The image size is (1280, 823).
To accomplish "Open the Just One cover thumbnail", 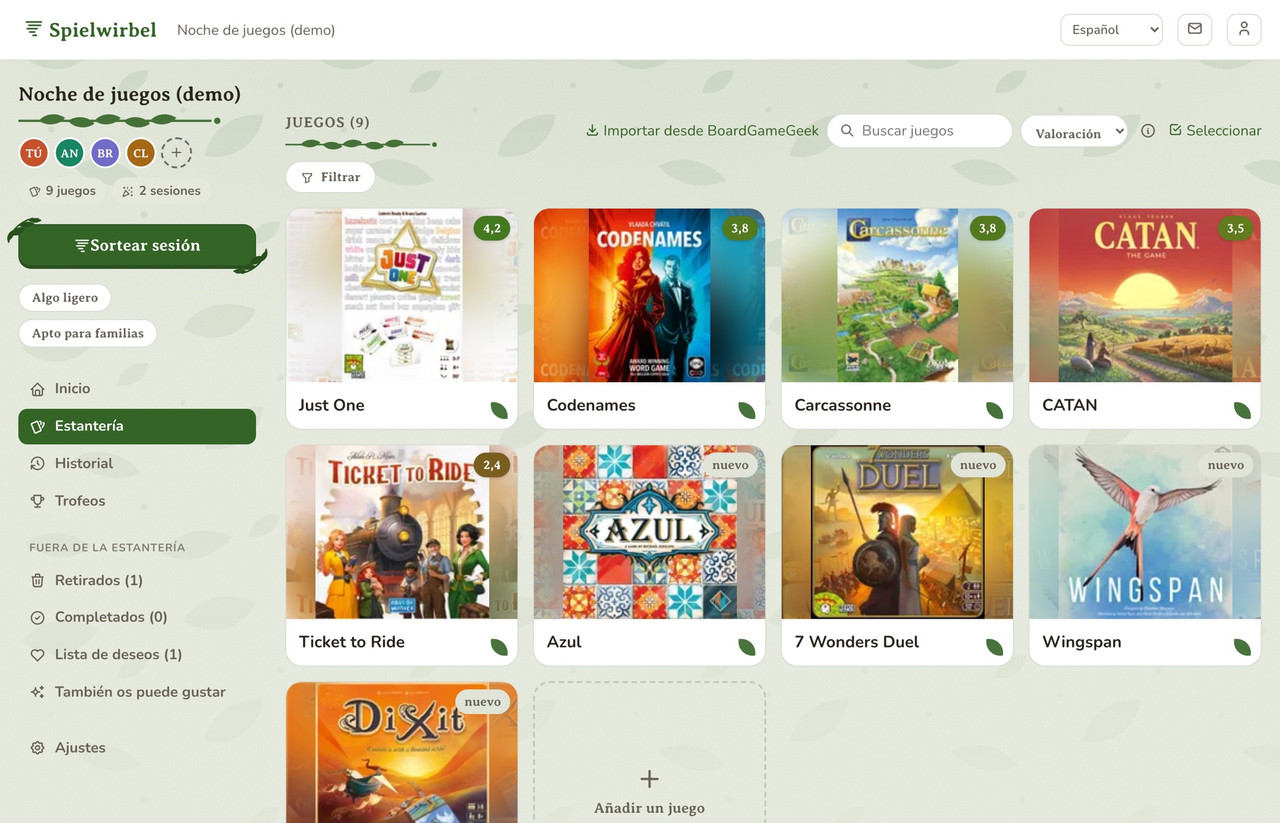I will tap(402, 296).
